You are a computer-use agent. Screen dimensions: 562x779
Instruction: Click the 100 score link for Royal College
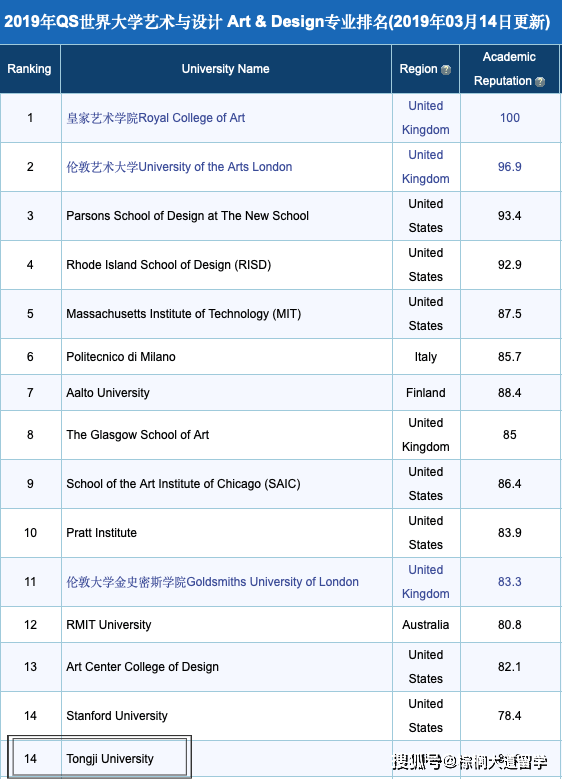[x=509, y=118]
